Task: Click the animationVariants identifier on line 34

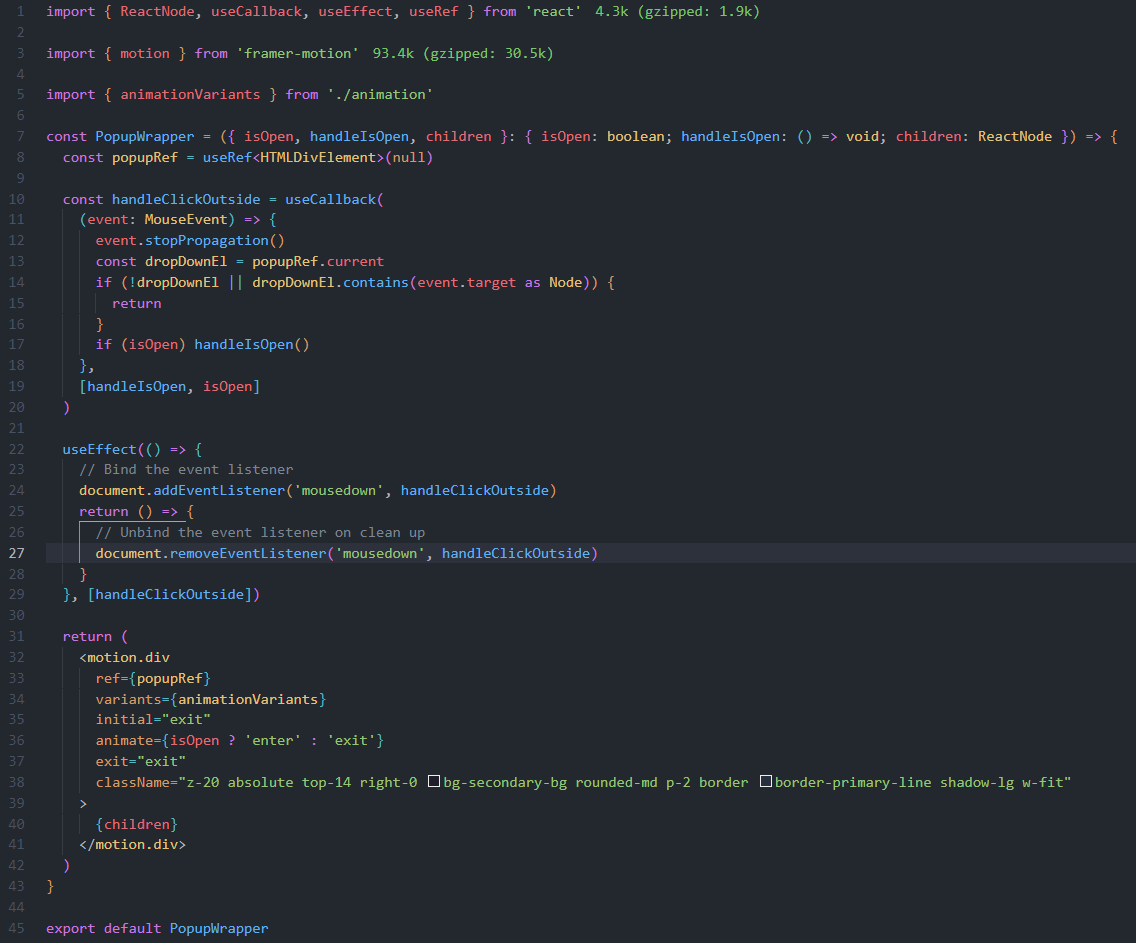Action: click(250, 698)
